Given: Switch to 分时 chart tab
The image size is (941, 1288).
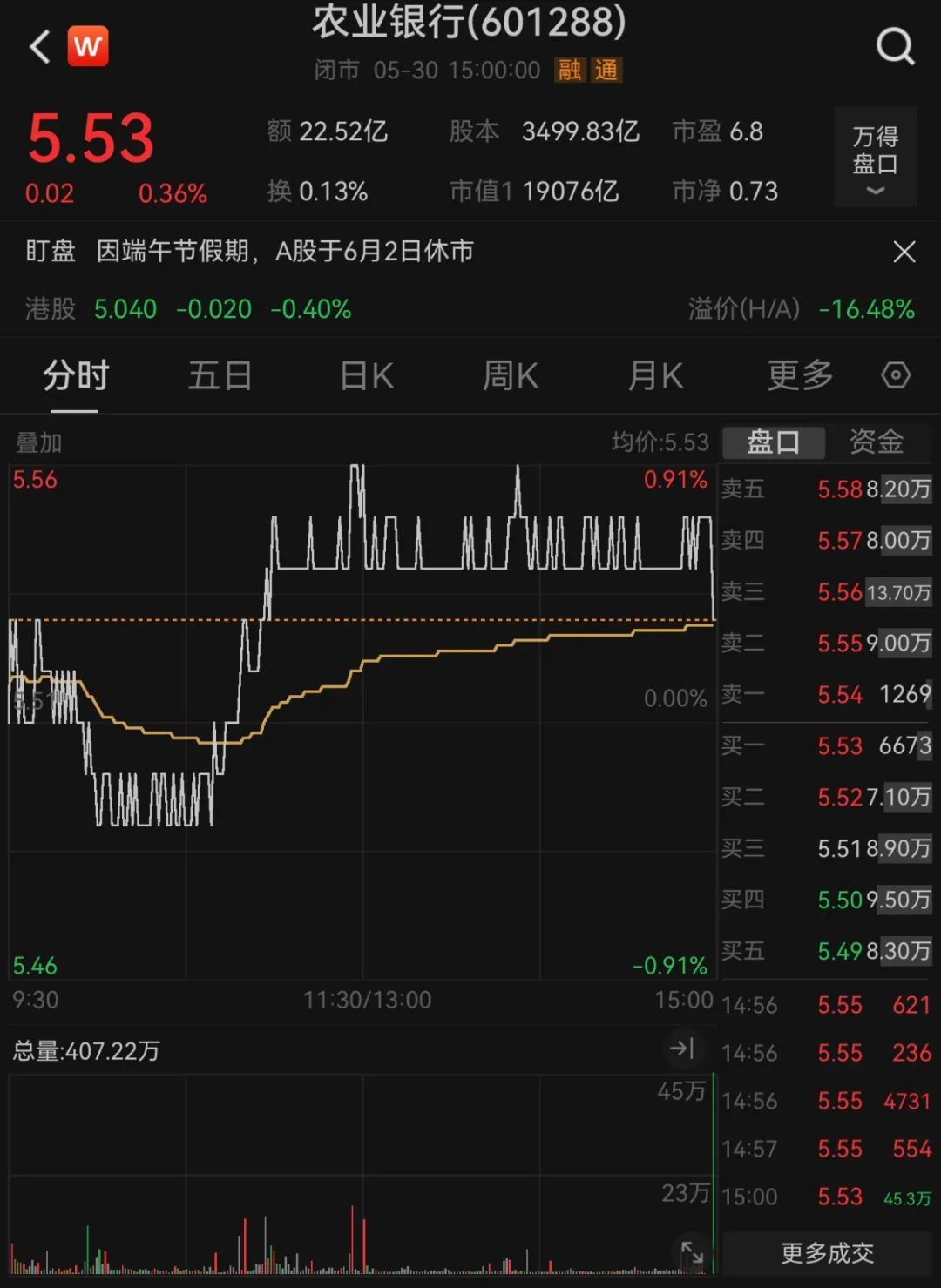Looking at the screenshot, I should [76, 375].
